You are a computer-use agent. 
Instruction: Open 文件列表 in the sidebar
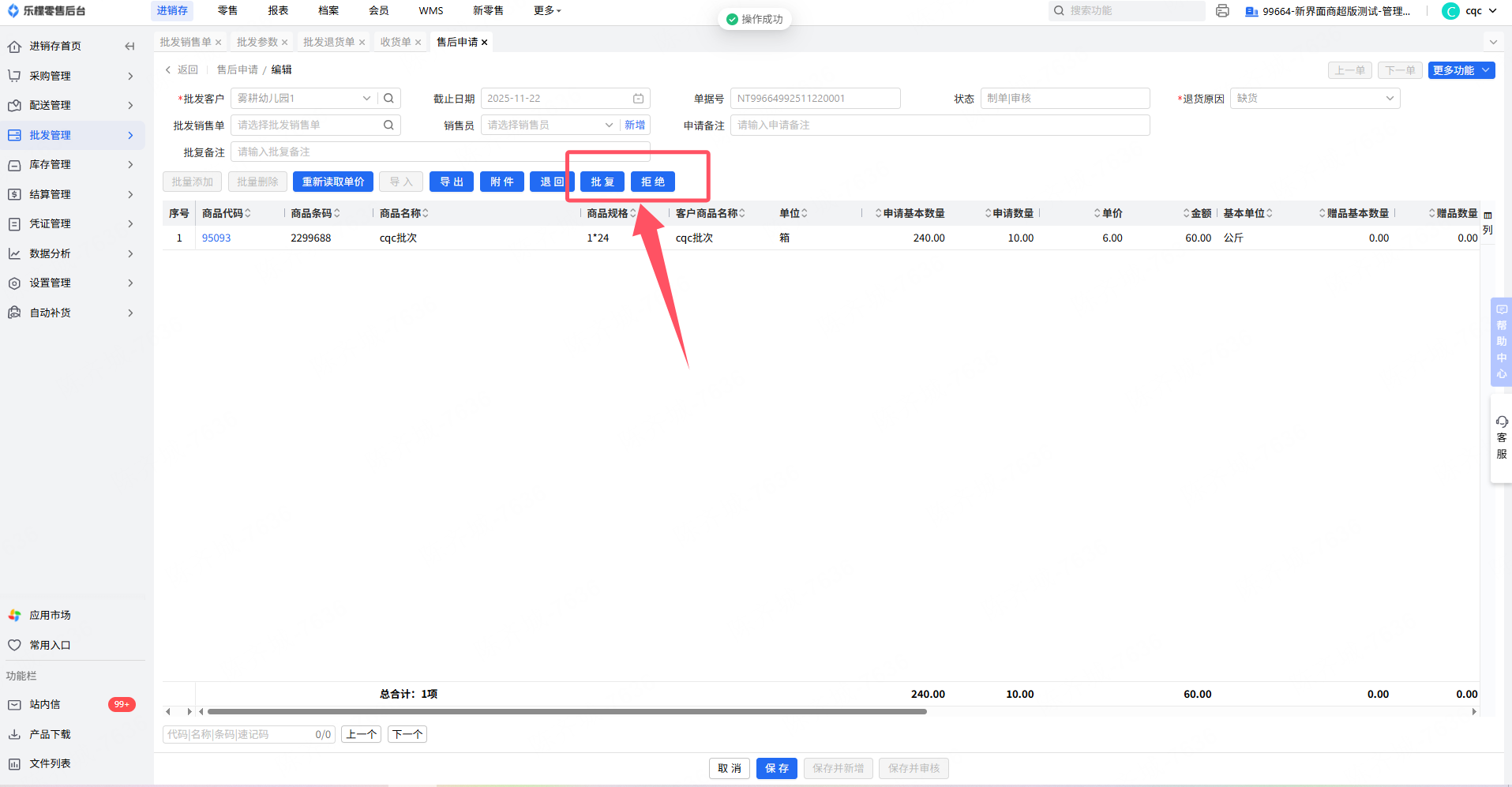pyautogui.click(x=51, y=764)
